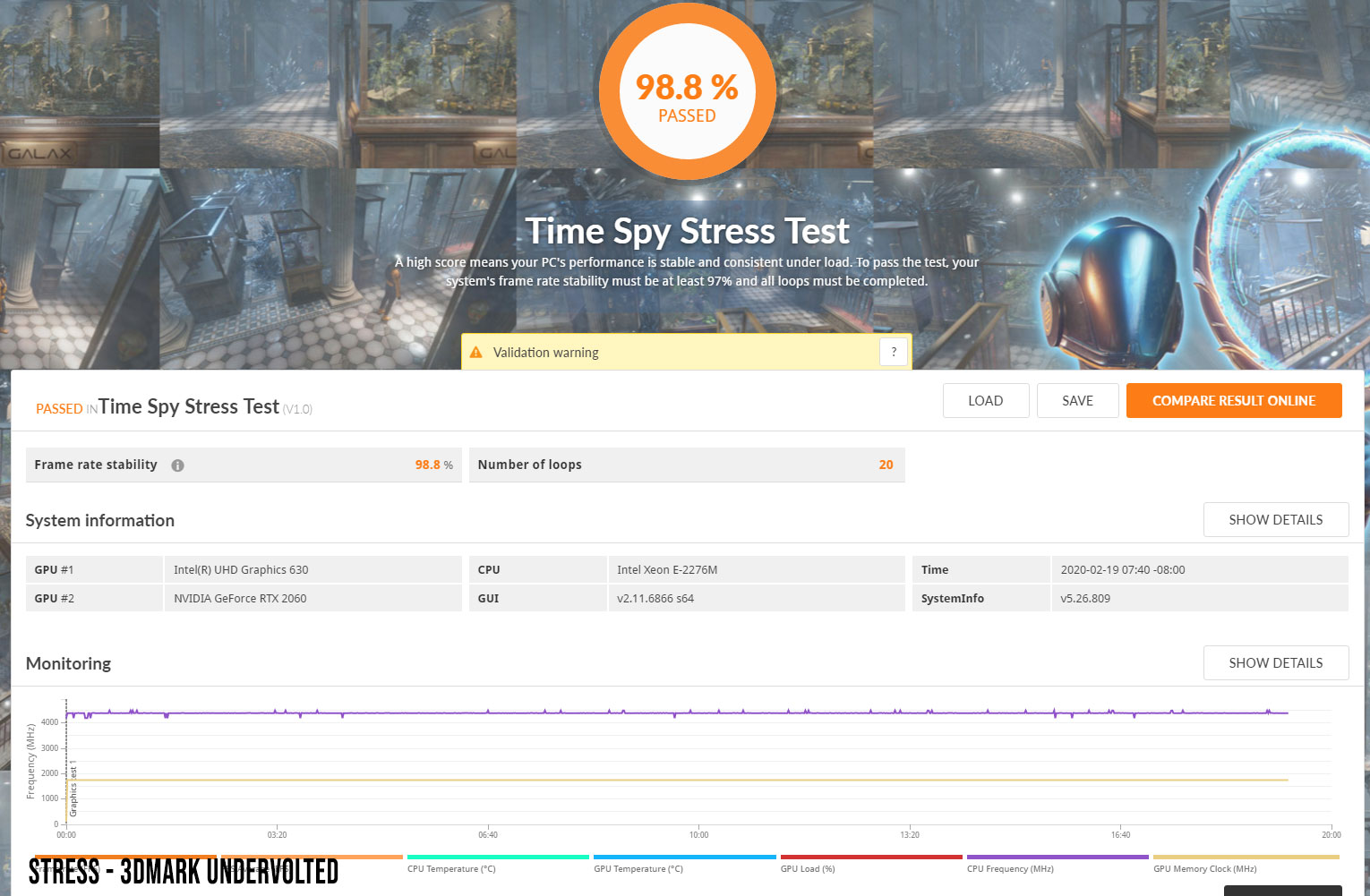This screenshot has height=896, width=1370.
Task: Click the Frame rate stability 98.8 % value
Action: tap(434, 465)
